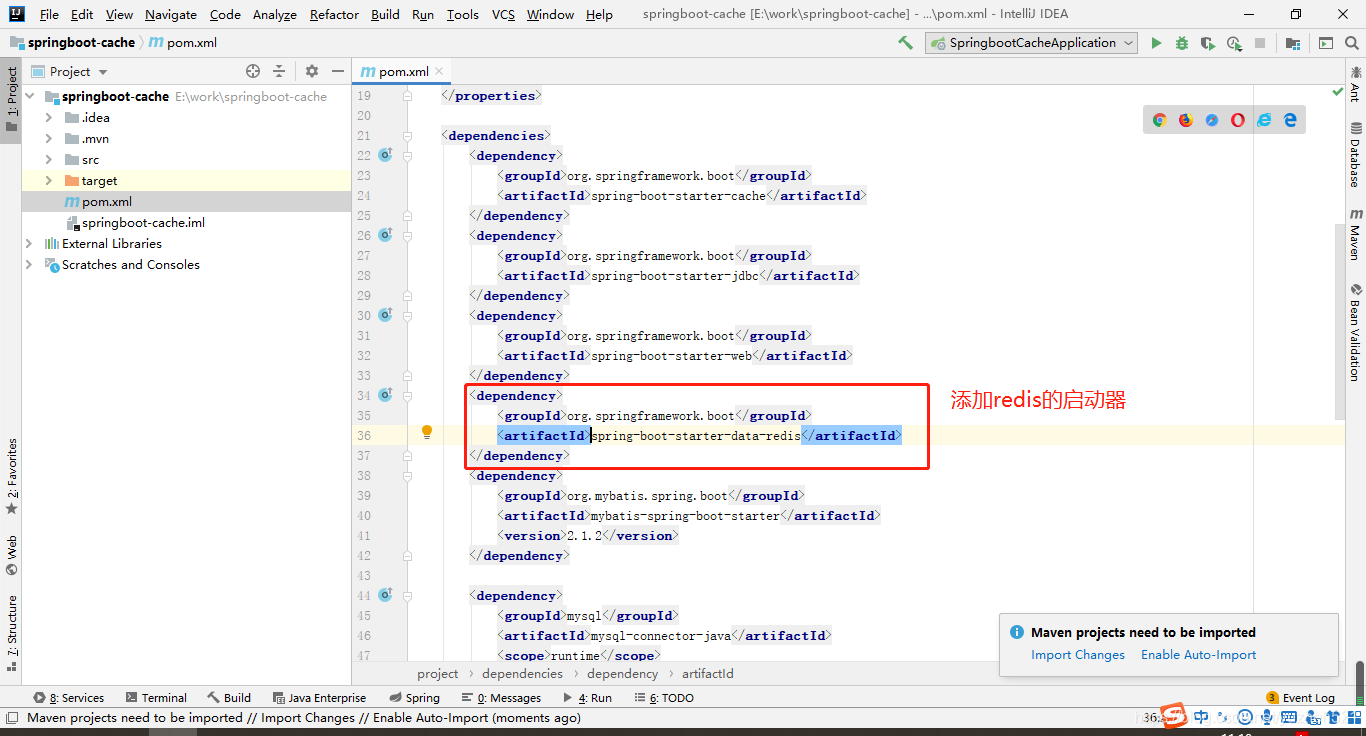
Task: Expand External Libraries node
Action: (x=29, y=243)
